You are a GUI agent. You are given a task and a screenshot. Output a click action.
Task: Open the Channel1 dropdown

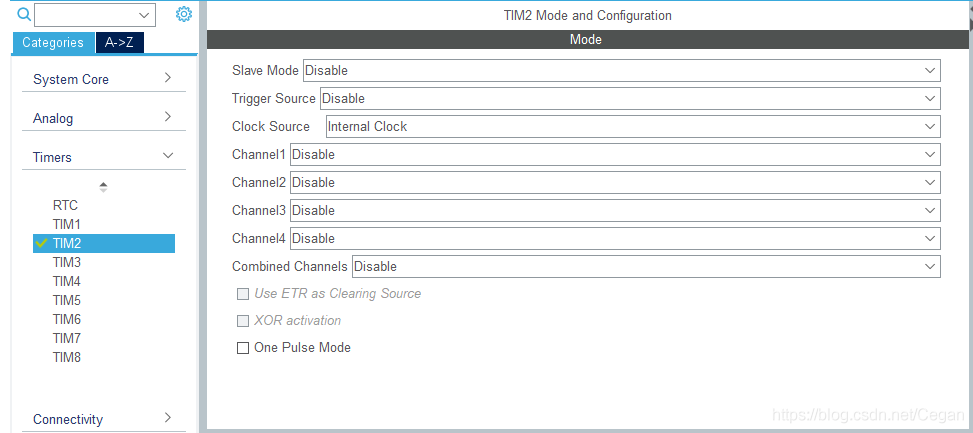(616, 154)
